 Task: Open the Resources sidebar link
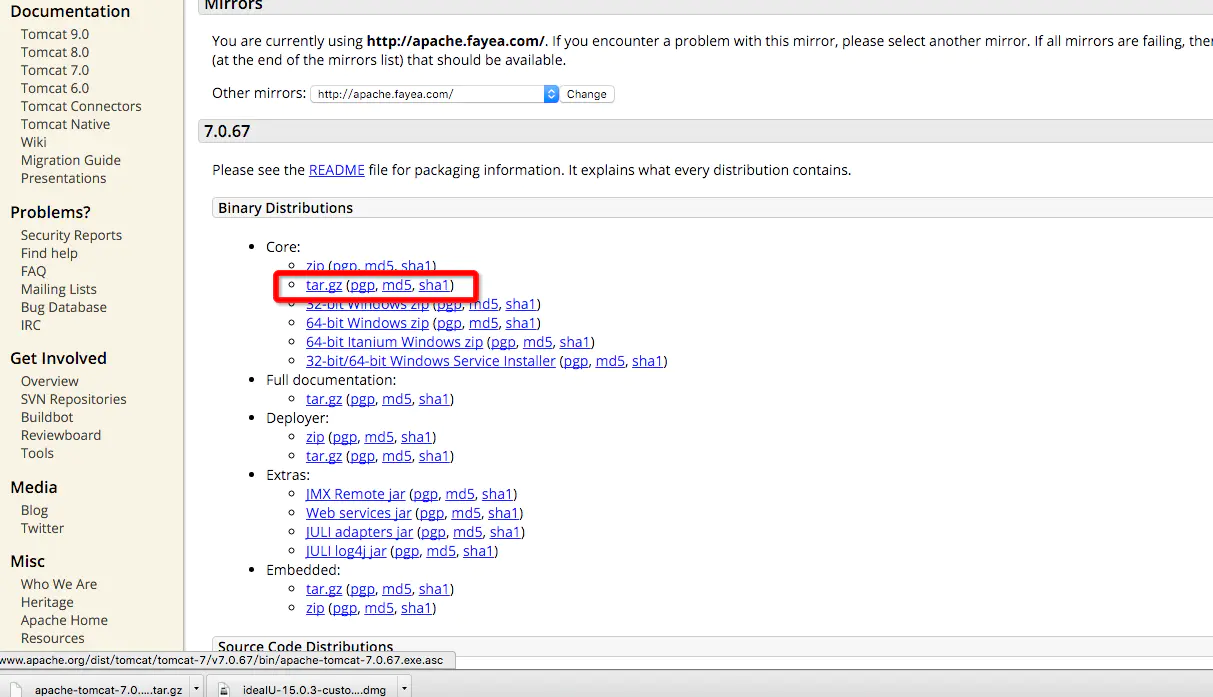click(x=53, y=638)
